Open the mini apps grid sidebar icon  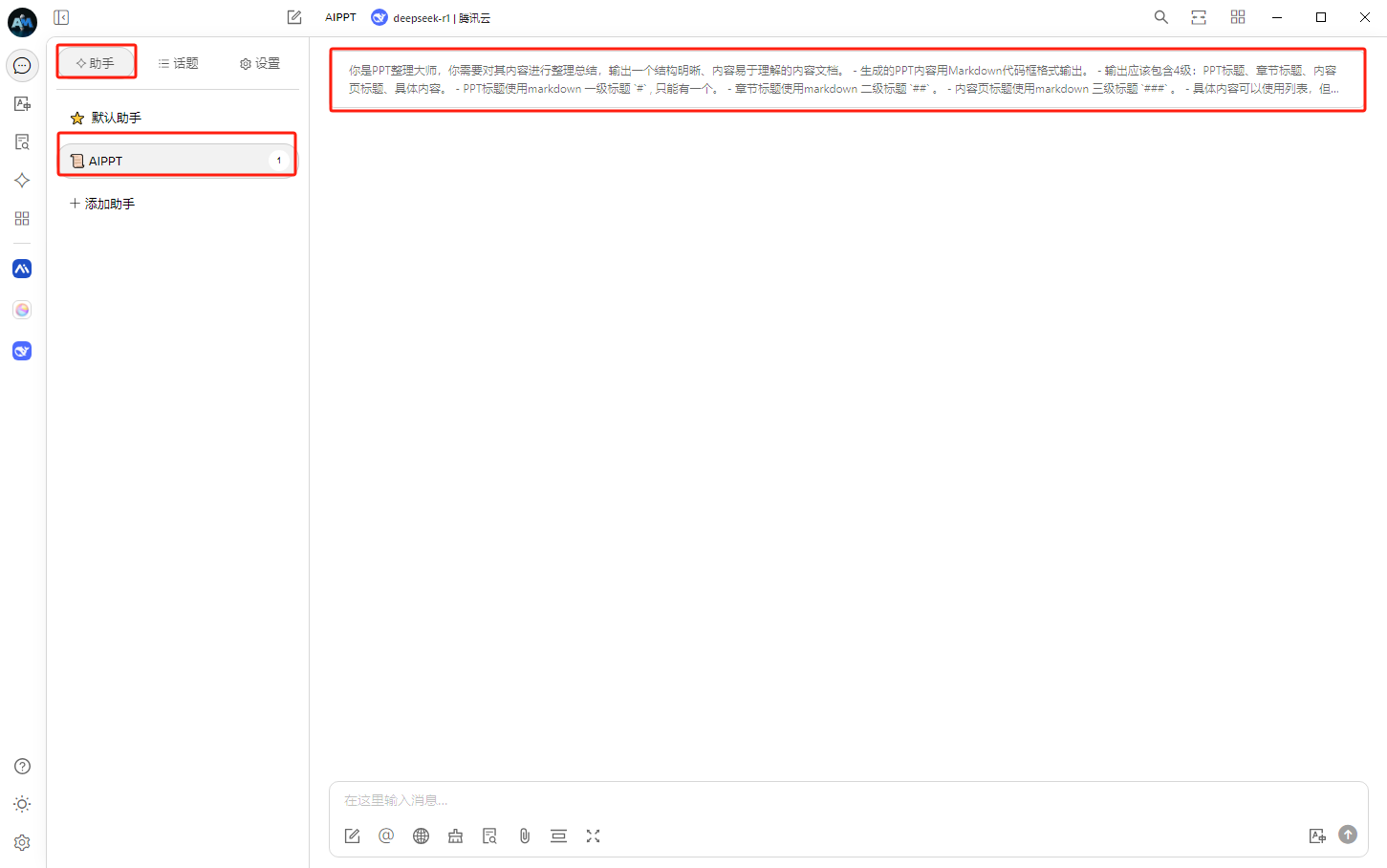click(x=22, y=218)
